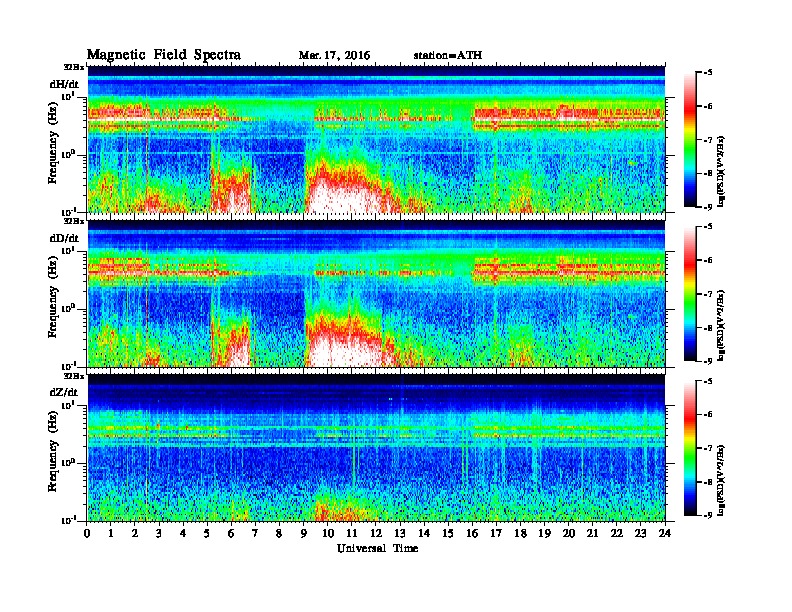
Task: Click the 32Hz label atop the dH/dt panel
Action: pyautogui.click(x=74, y=67)
